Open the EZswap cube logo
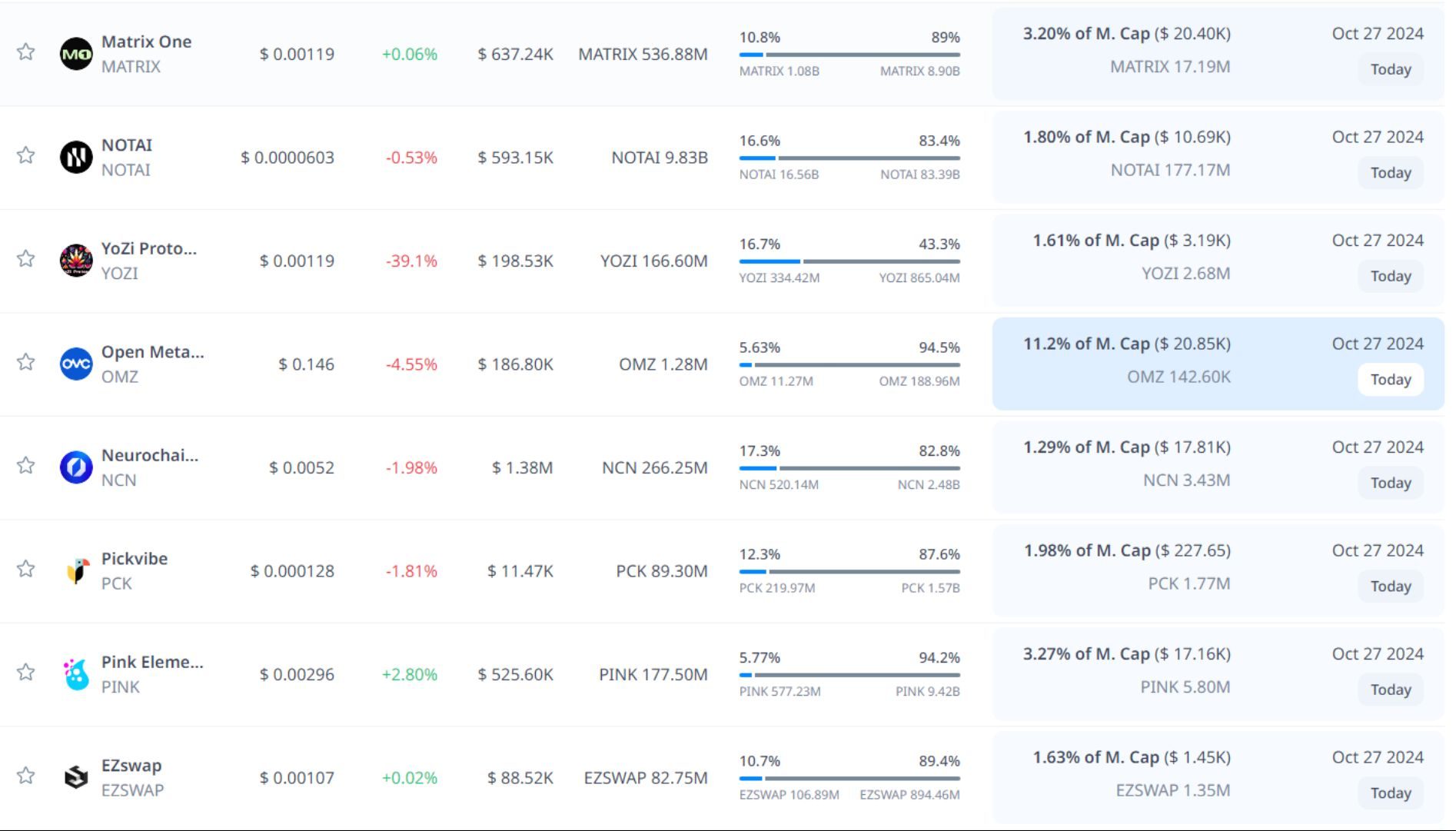1456x831 pixels. point(76,778)
